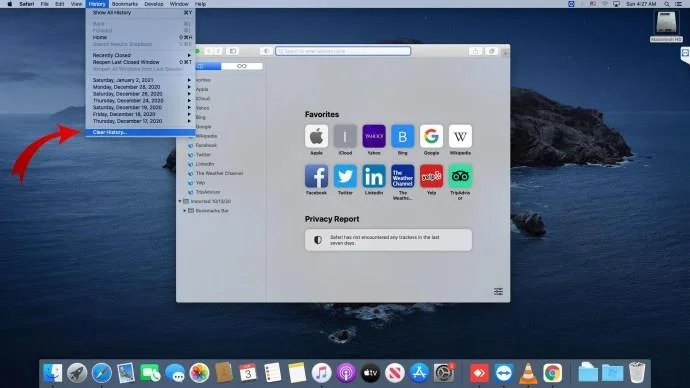Expand Saturday, January 2, 2021 history submenu

(x=140, y=80)
